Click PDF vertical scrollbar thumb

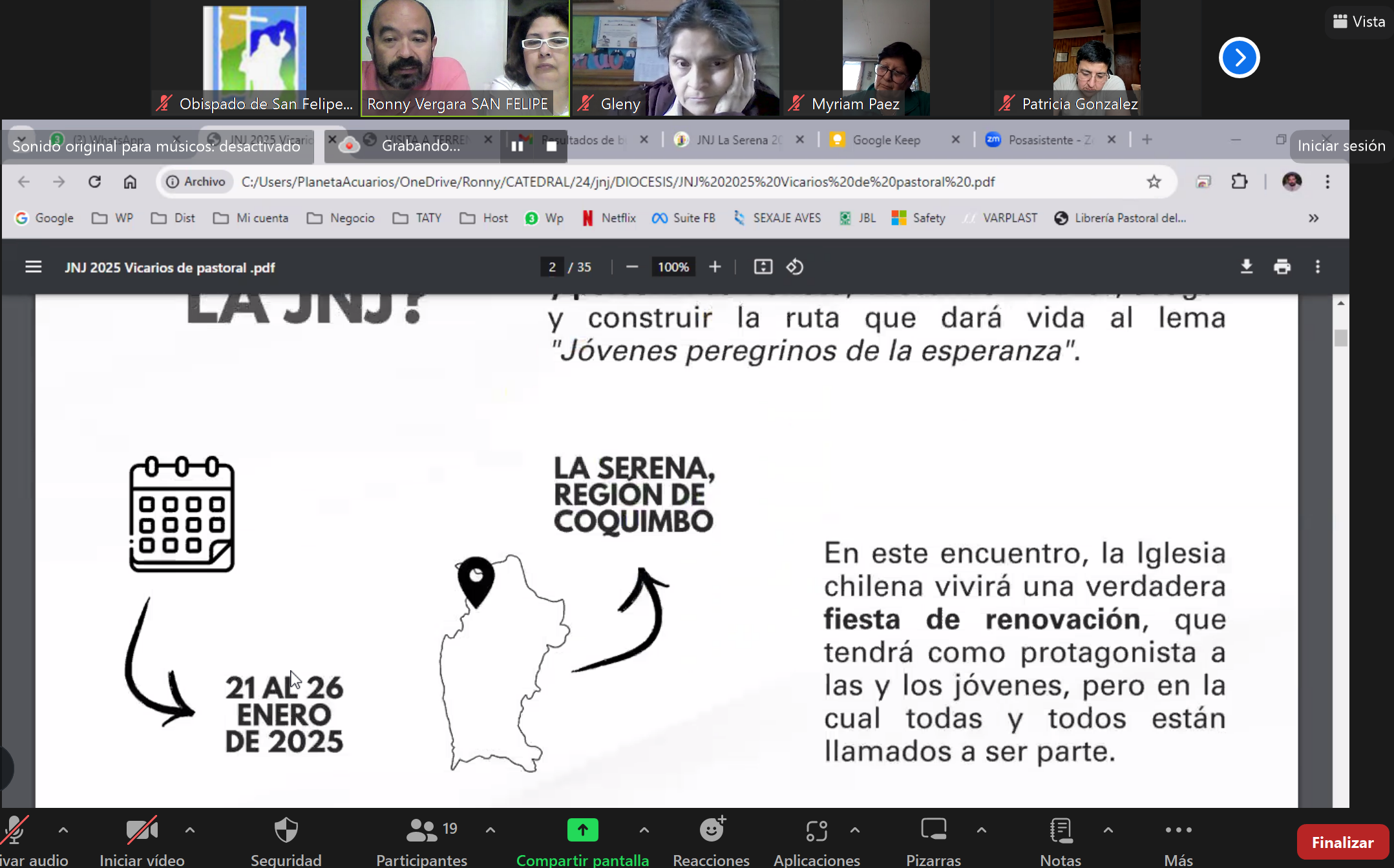(1341, 337)
